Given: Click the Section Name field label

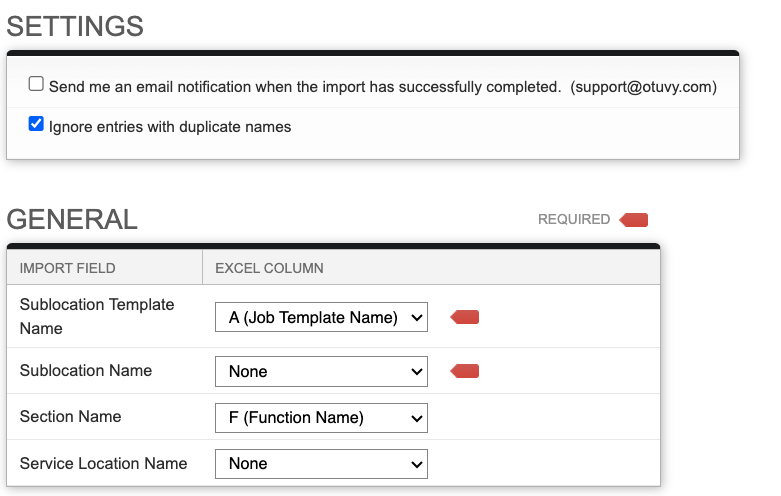Looking at the screenshot, I should [x=70, y=417].
